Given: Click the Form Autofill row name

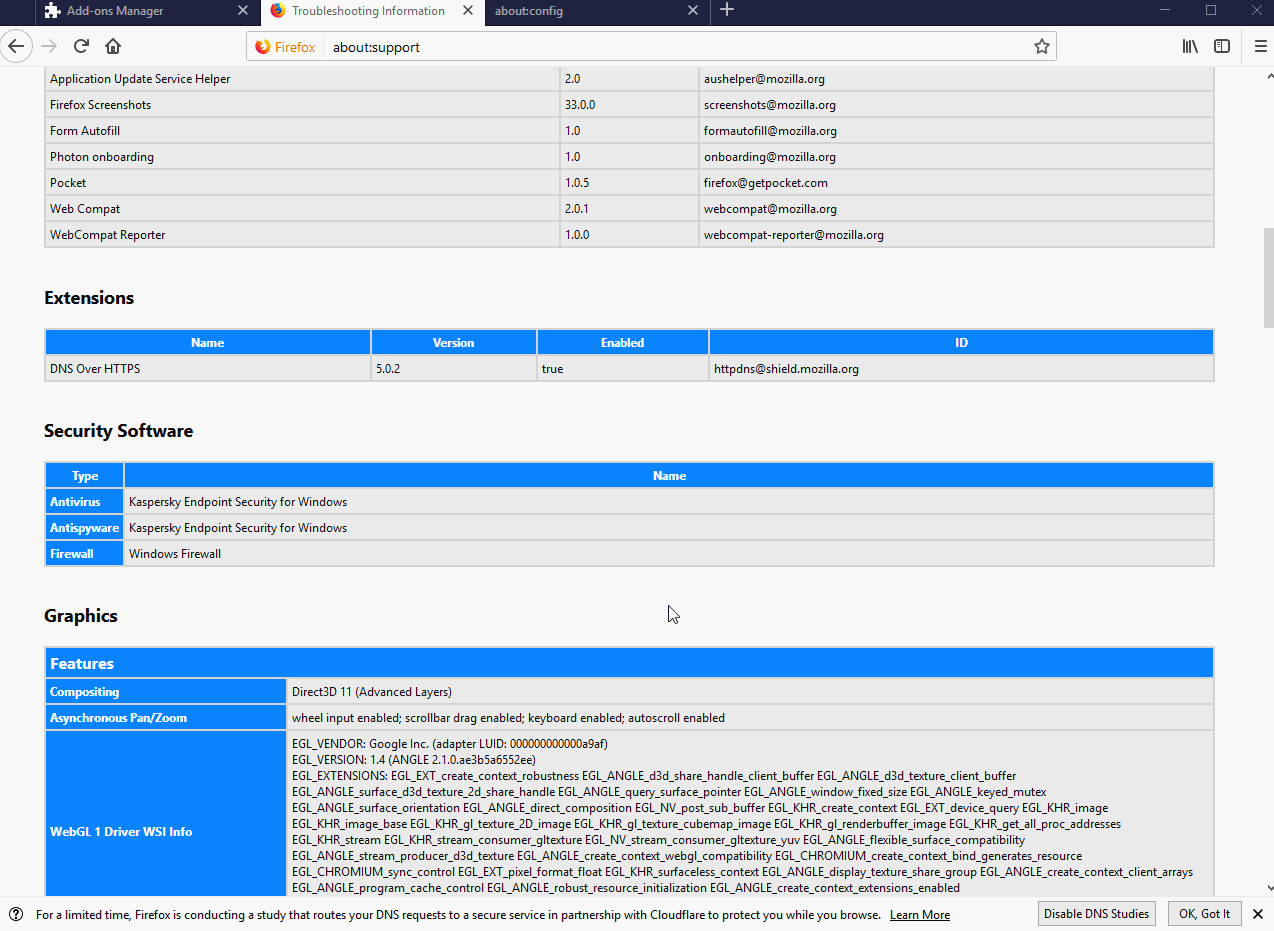Looking at the screenshot, I should [x=85, y=131].
